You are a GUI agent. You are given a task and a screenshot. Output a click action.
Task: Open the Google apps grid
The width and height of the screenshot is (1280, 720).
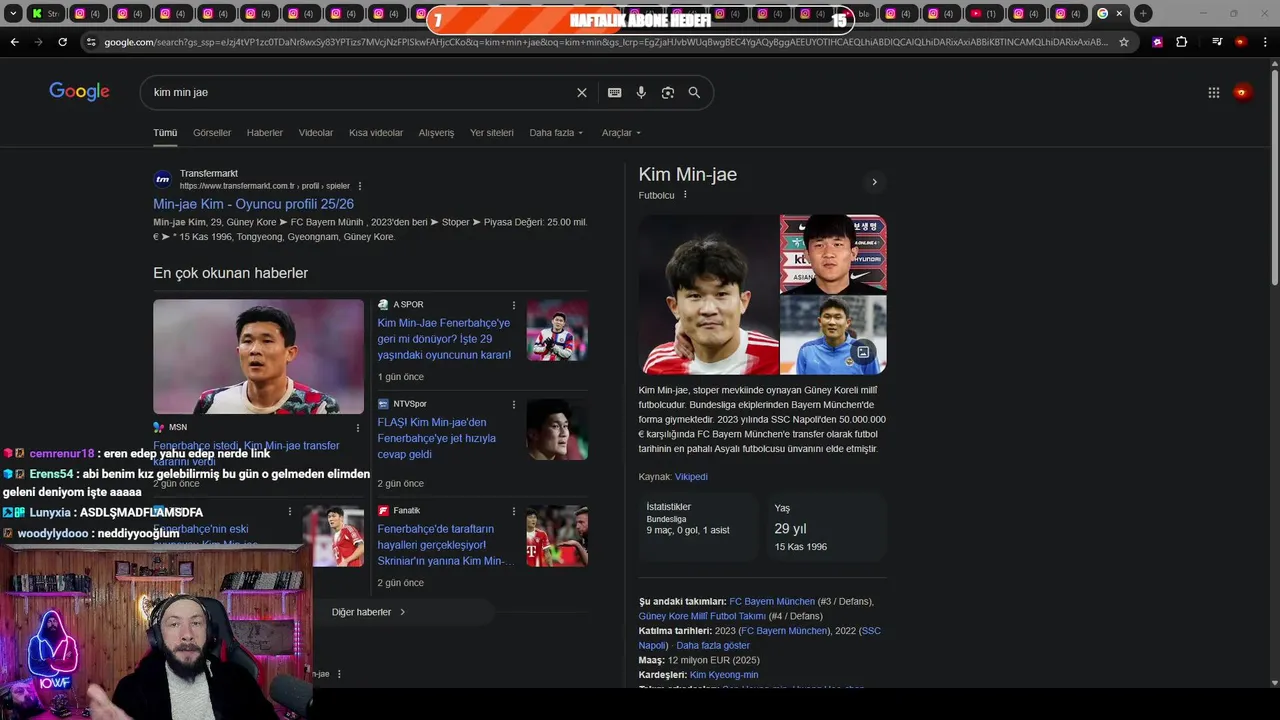point(1213,92)
